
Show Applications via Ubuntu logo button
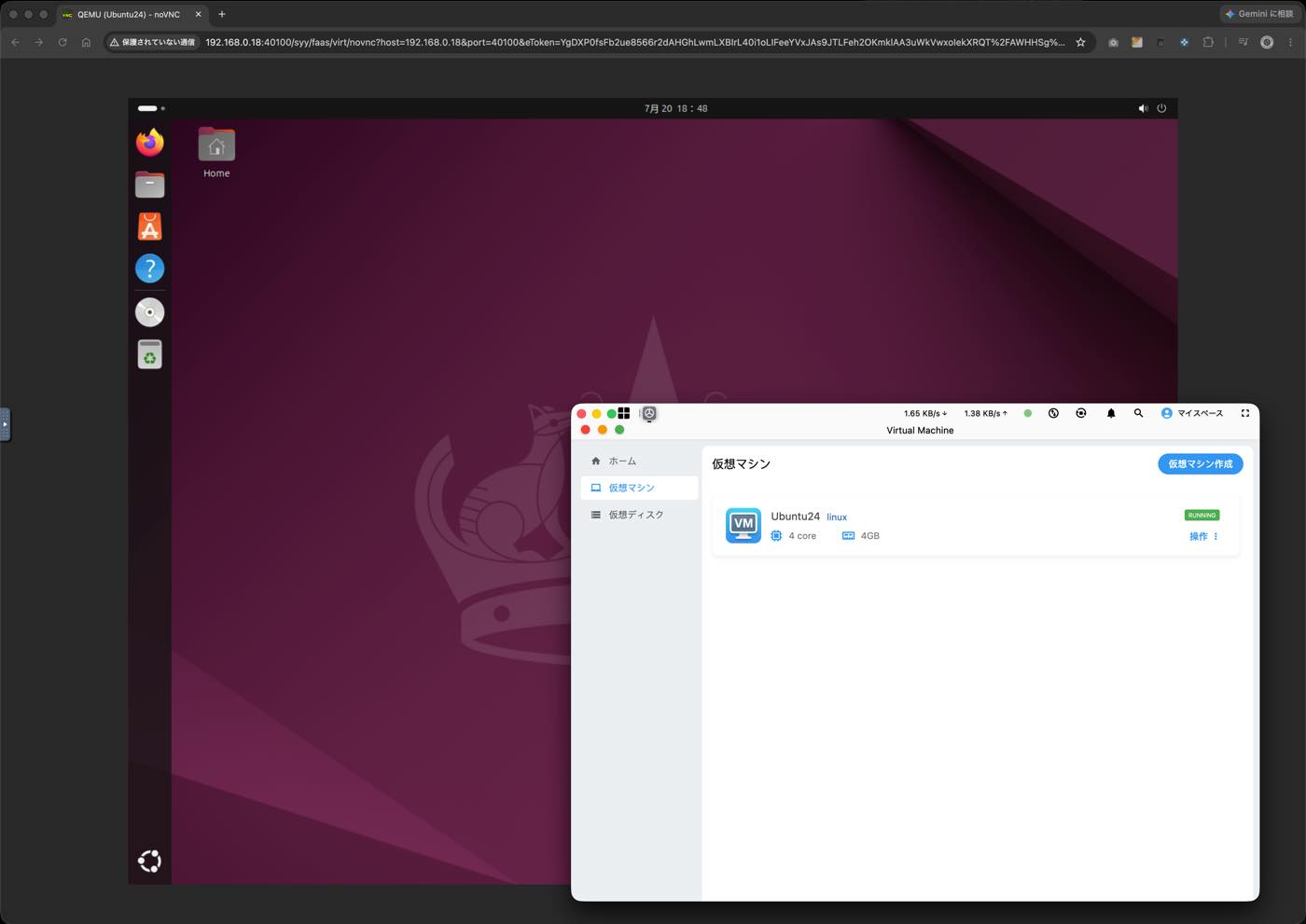pyautogui.click(x=149, y=861)
